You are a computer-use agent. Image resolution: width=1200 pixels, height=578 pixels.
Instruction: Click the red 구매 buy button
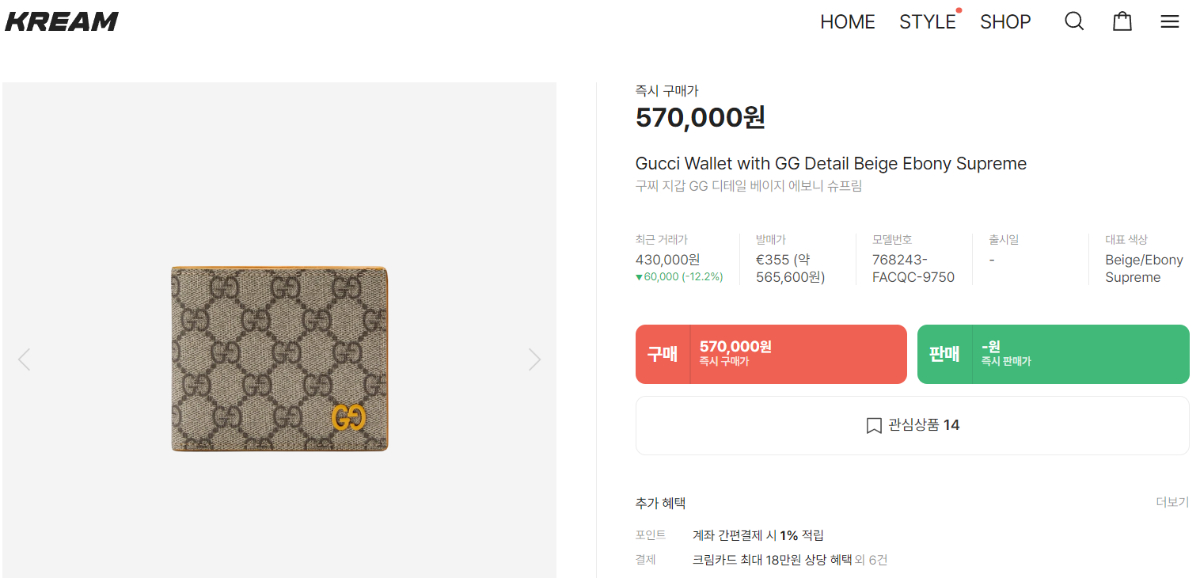771,354
